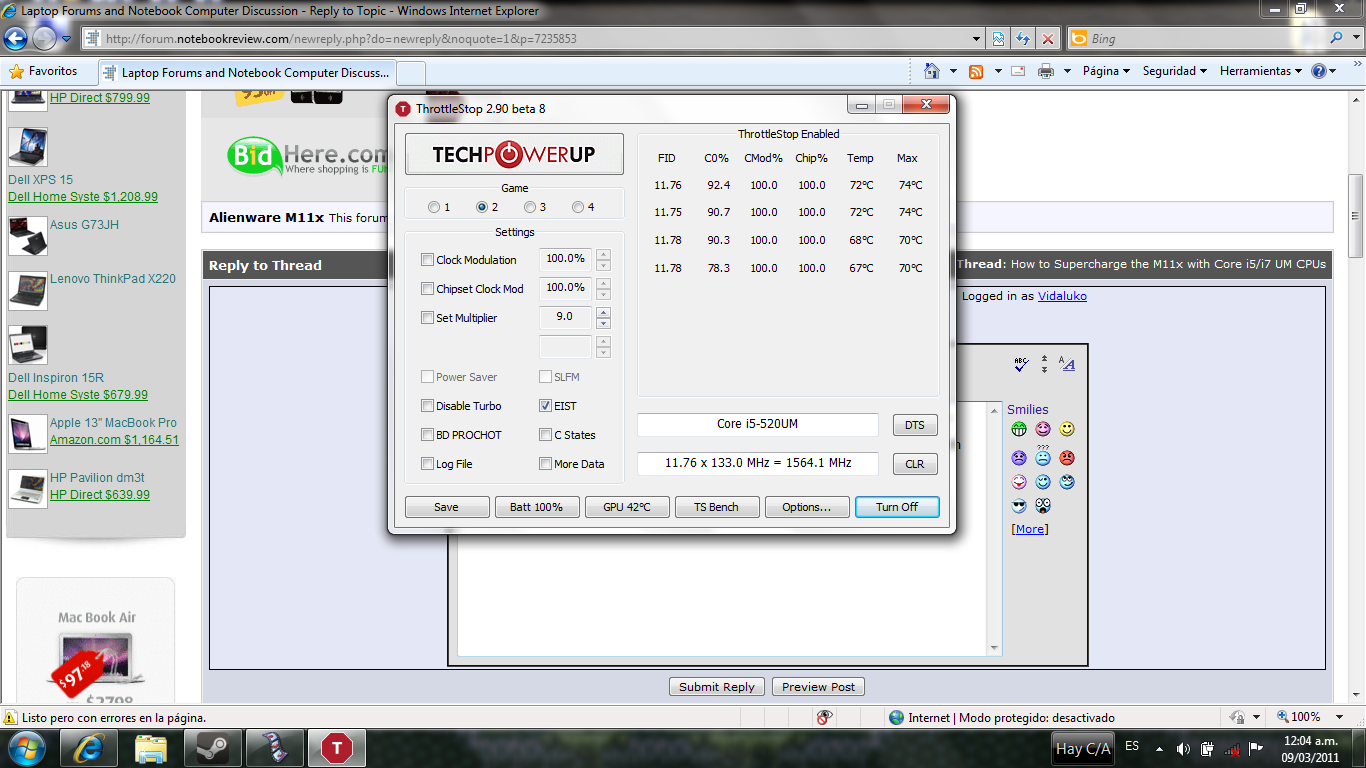The height and width of the screenshot is (768, 1366).
Task: Click in the address bar URL field
Action: point(528,39)
